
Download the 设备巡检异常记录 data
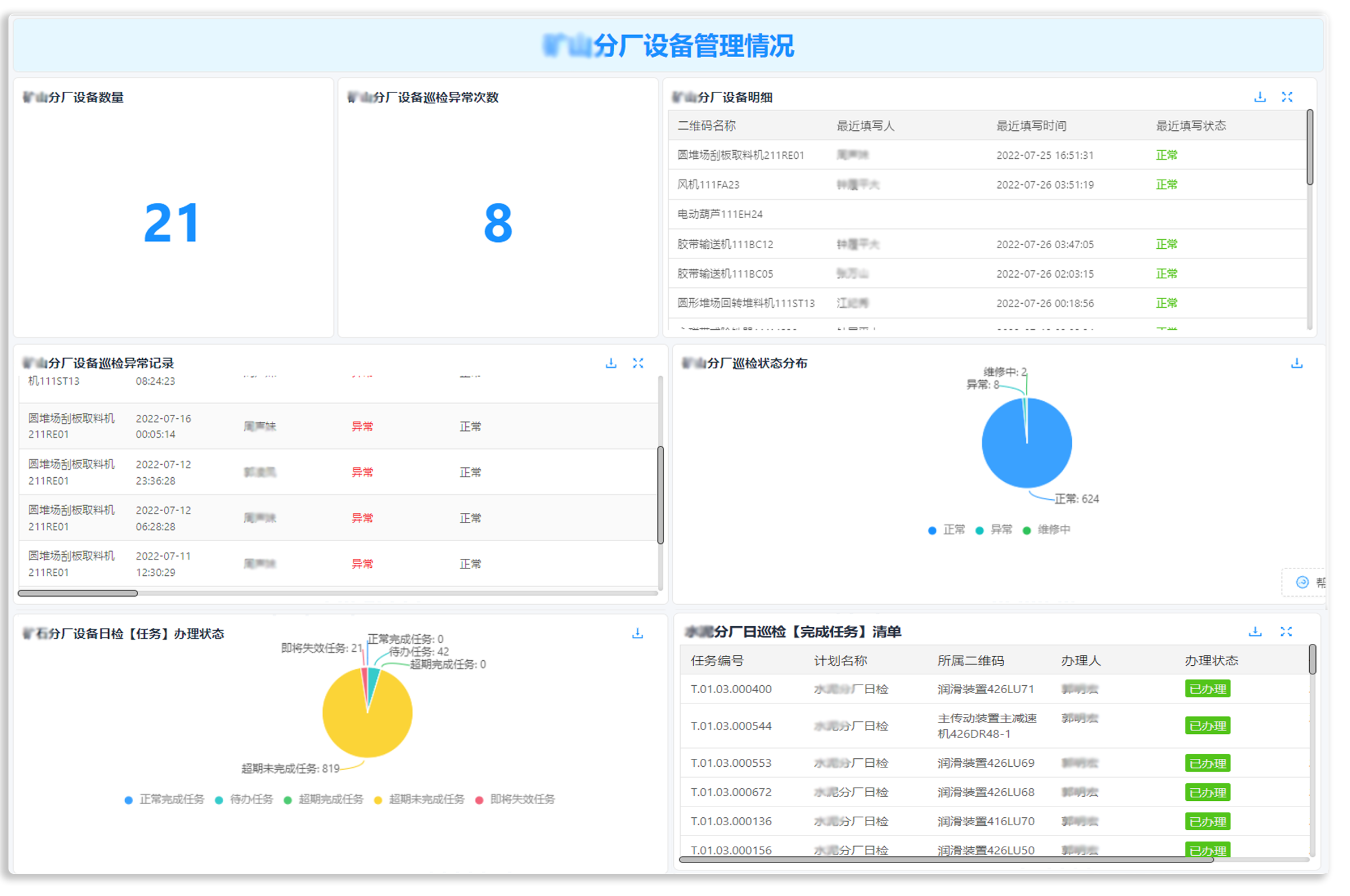[x=611, y=363]
